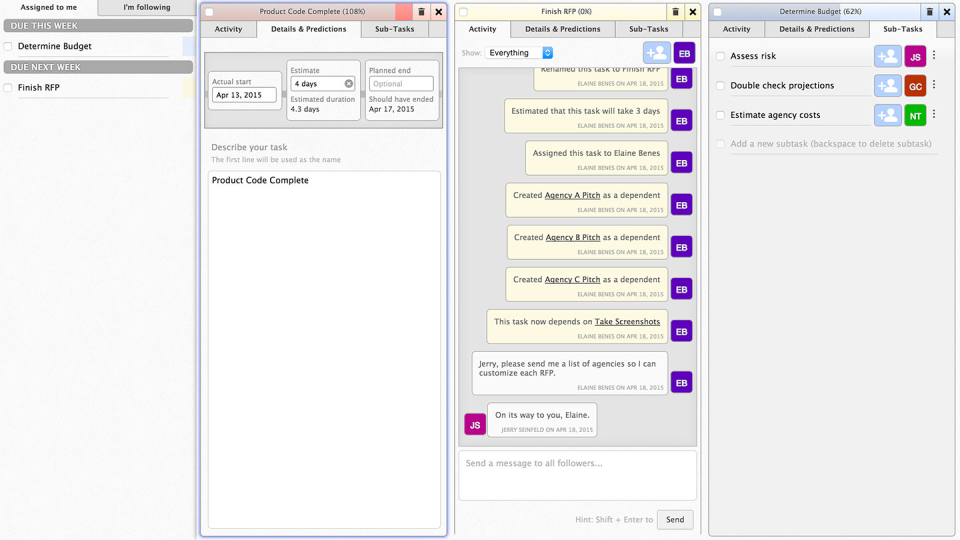Click EB avatar beside Agency C Pitch message

coord(681,289)
